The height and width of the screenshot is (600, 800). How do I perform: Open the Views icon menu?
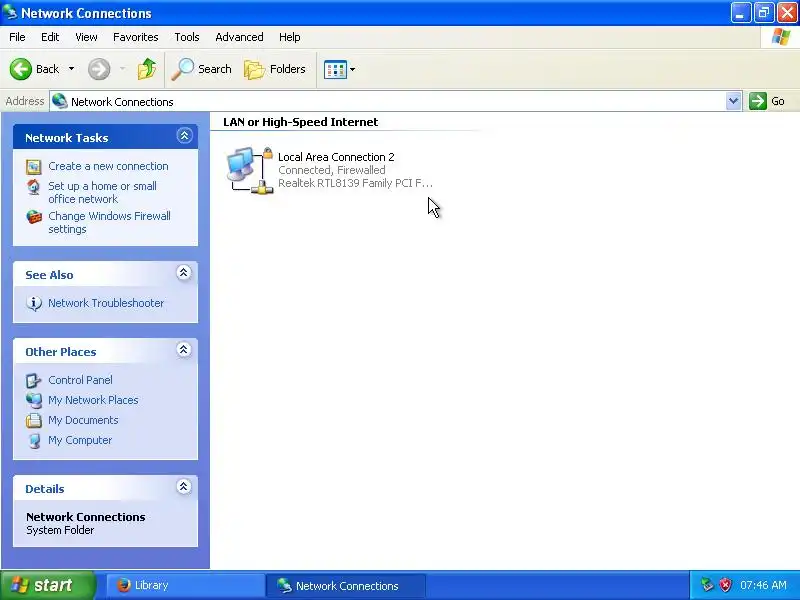(335, 69)
